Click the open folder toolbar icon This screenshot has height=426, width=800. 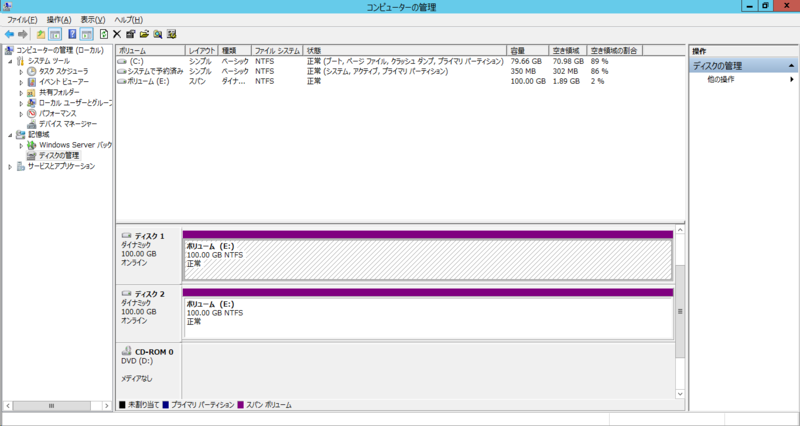pos(145,34)
